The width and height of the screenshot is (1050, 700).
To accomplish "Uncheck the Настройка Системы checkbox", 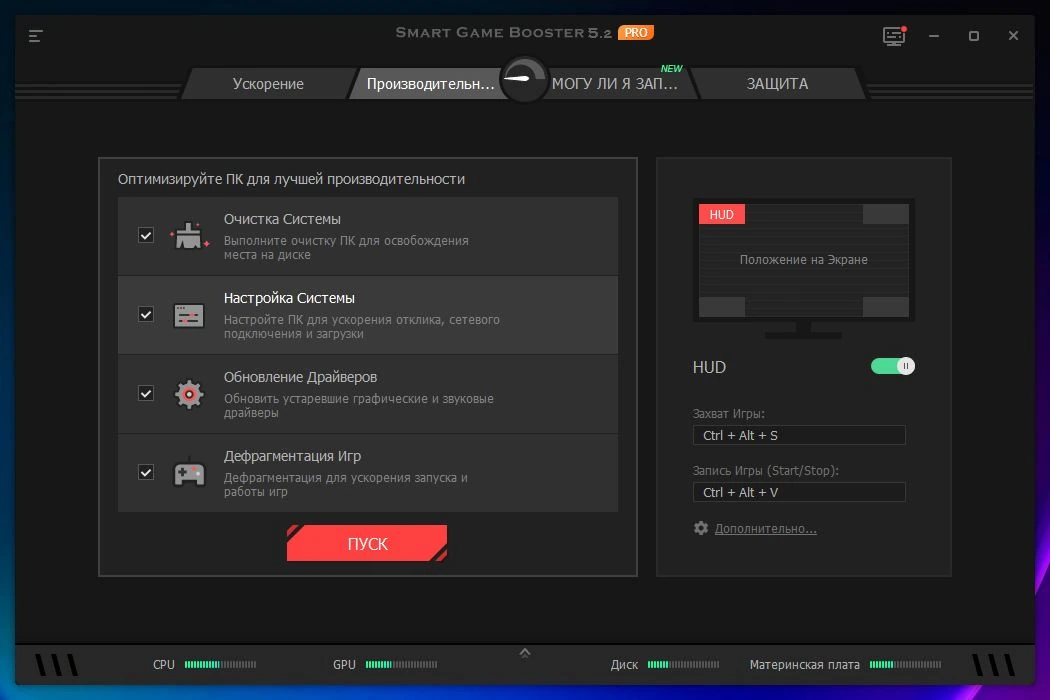I will [146, 314].
